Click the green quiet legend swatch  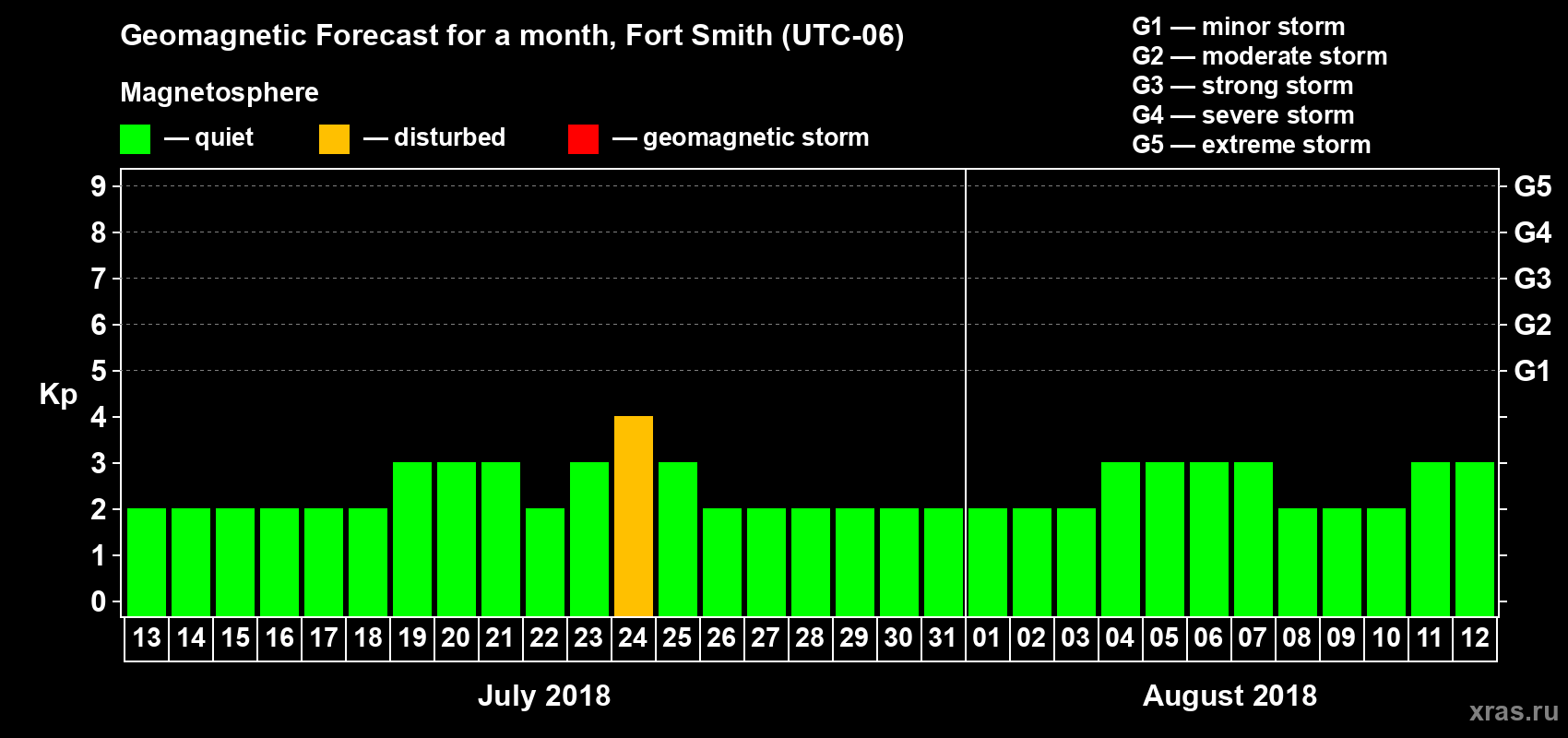tap(135, 139)
